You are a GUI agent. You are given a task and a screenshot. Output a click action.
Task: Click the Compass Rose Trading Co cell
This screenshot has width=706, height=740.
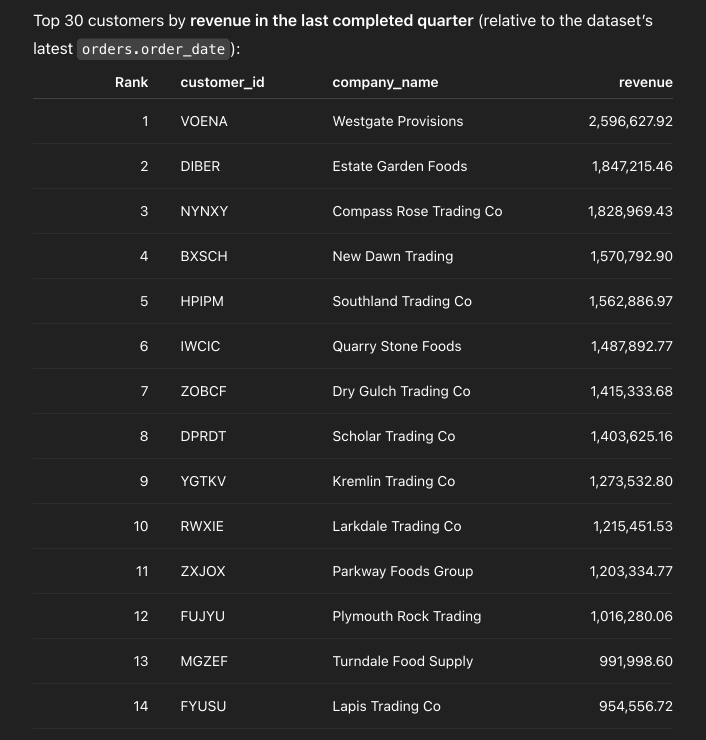coord(417,211)
